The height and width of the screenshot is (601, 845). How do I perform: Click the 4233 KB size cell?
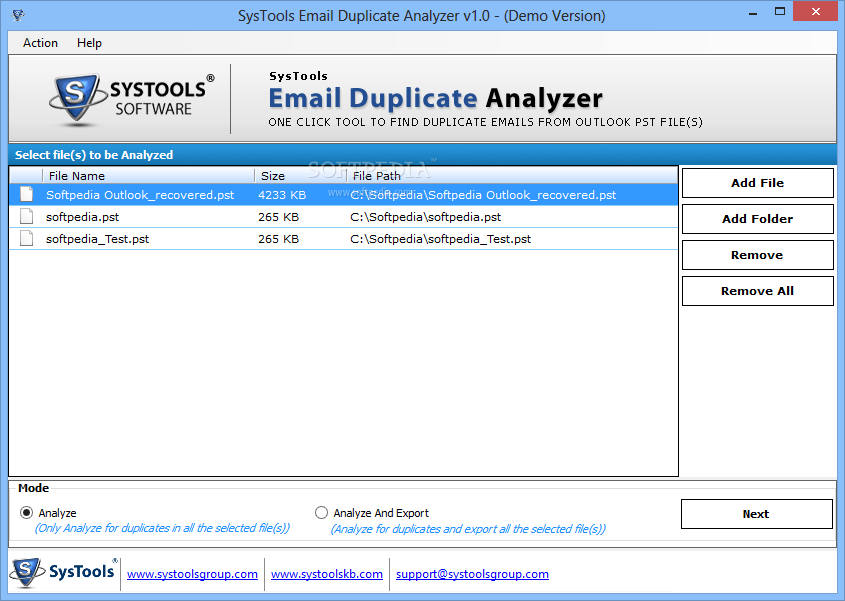click(282, 195)
